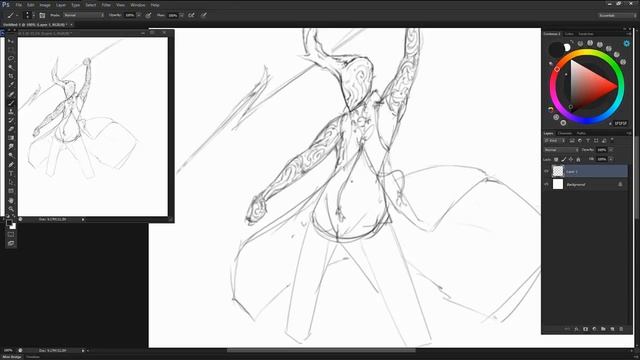Open the Brush Preset picker arrow
Image resolution: width=640 pixels, height=360 pixels.
click(33, 15)
